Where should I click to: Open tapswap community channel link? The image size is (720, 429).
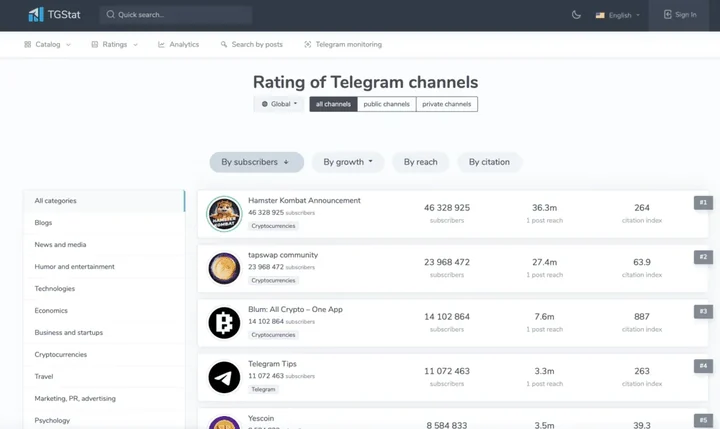[283, 255]
